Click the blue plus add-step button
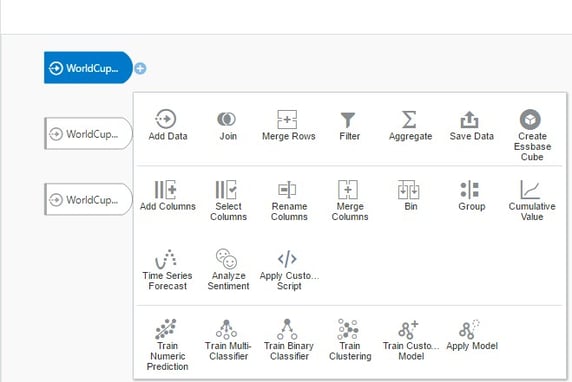 [x=140, y=68]
